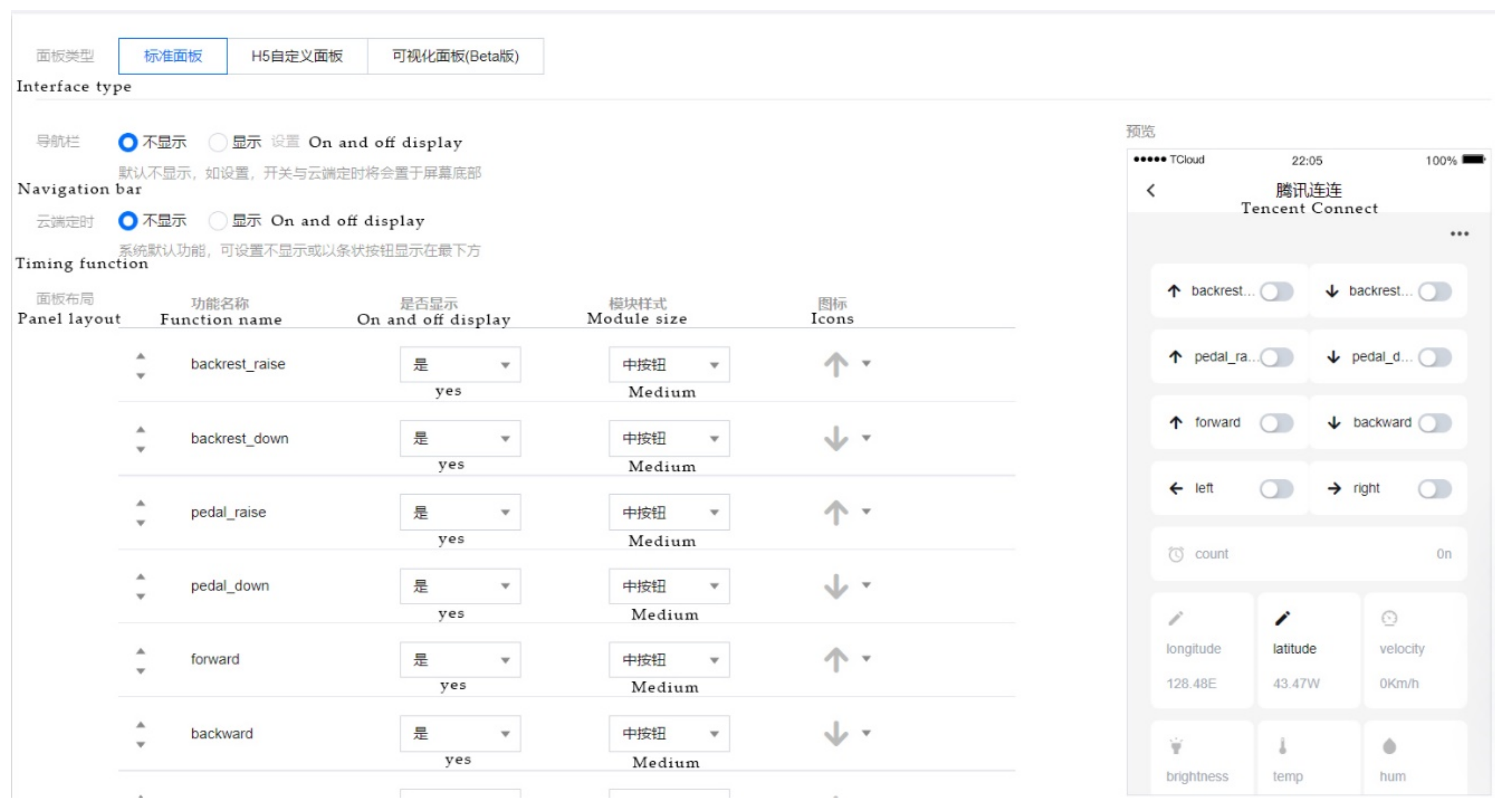Click the count clock icon in preview
This screenshot has height=812, width=1506.
[1176, 554]
